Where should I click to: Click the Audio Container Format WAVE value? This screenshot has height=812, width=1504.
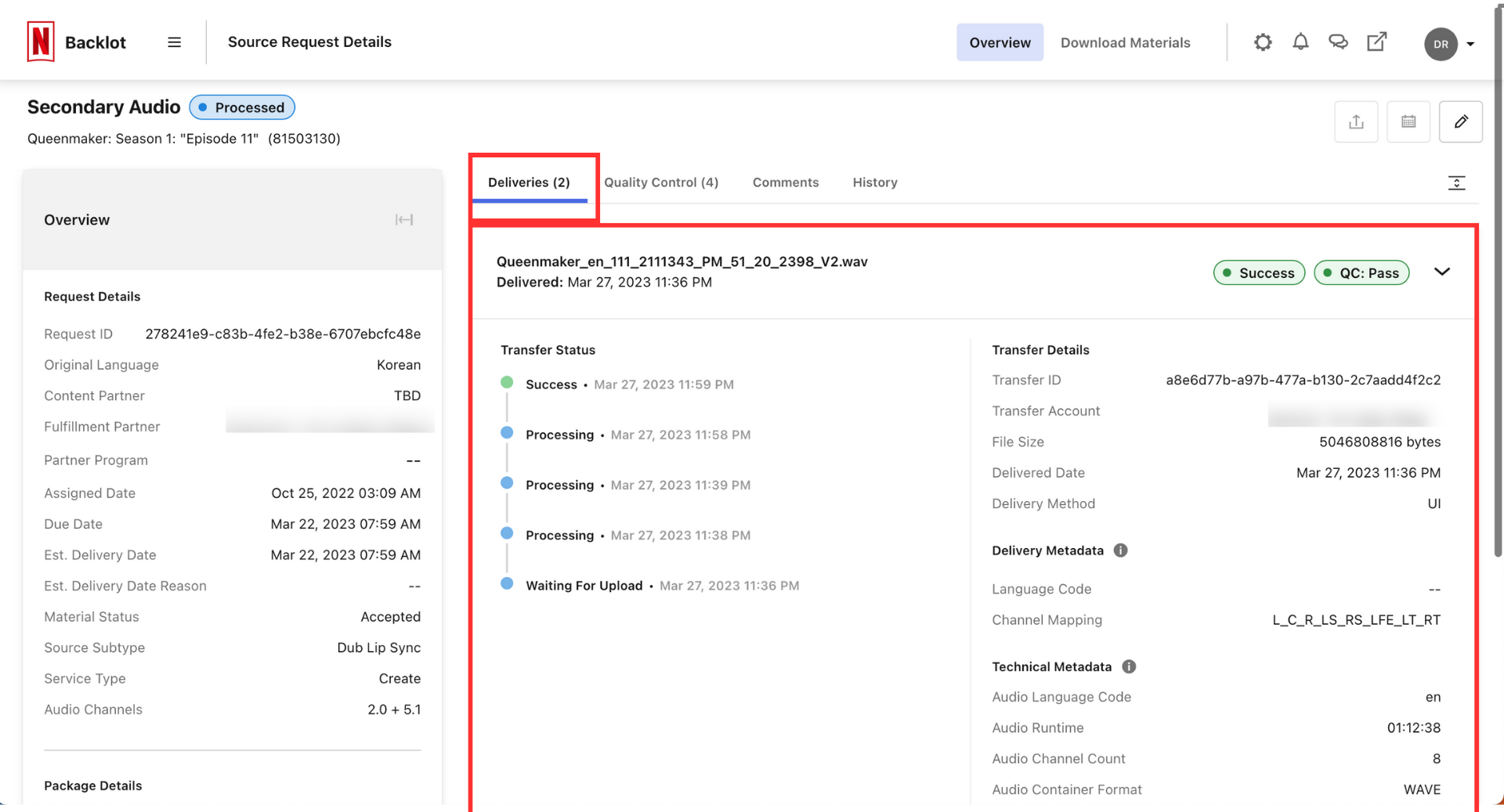1422,789
